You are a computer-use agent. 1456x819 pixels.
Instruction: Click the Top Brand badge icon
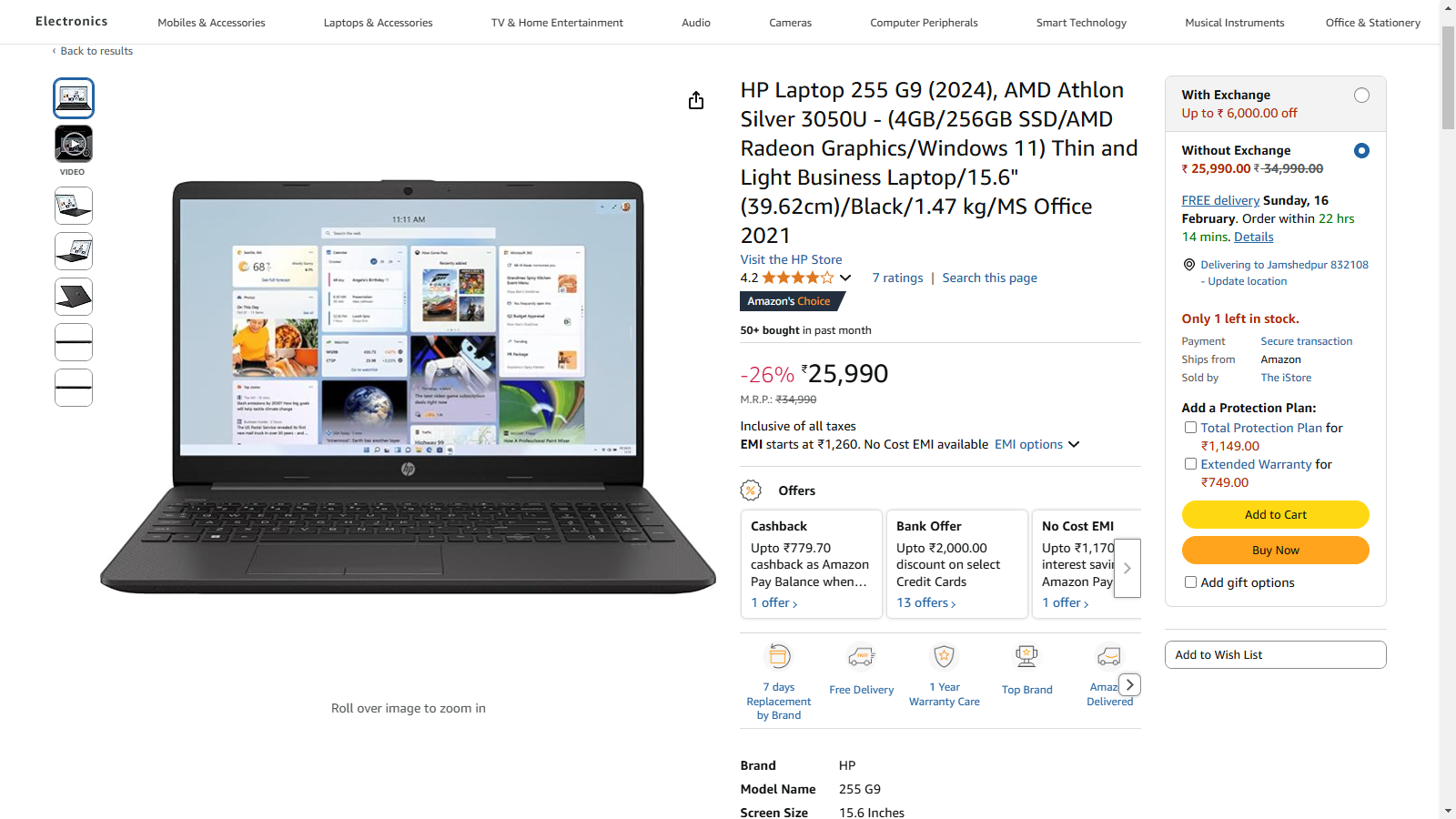point(1026,656)
